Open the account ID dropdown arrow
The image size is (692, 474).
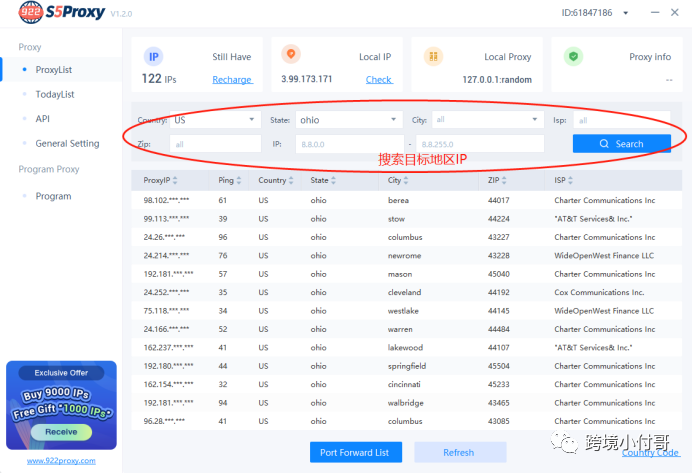click(x=625, y=13)
